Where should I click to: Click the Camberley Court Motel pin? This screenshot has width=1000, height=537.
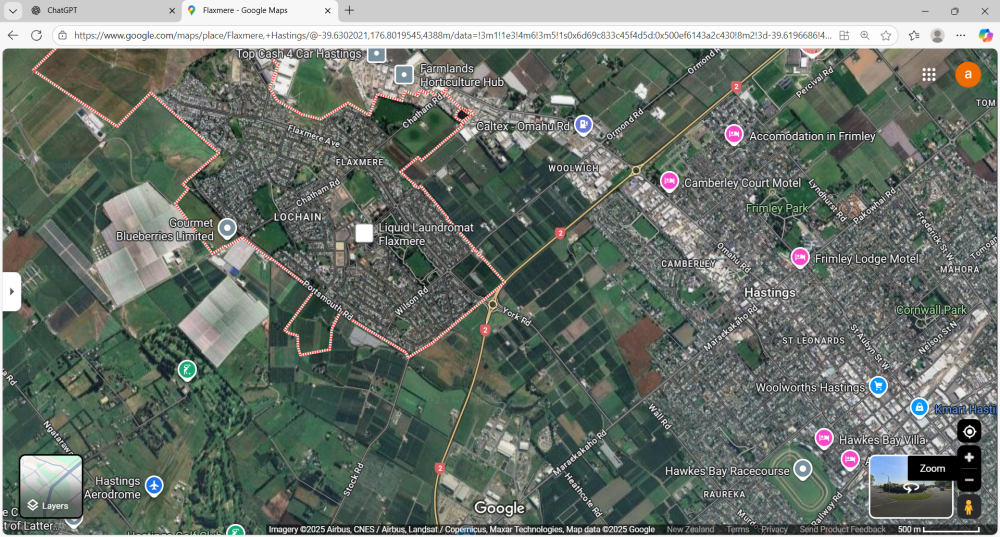click(669, 181)
